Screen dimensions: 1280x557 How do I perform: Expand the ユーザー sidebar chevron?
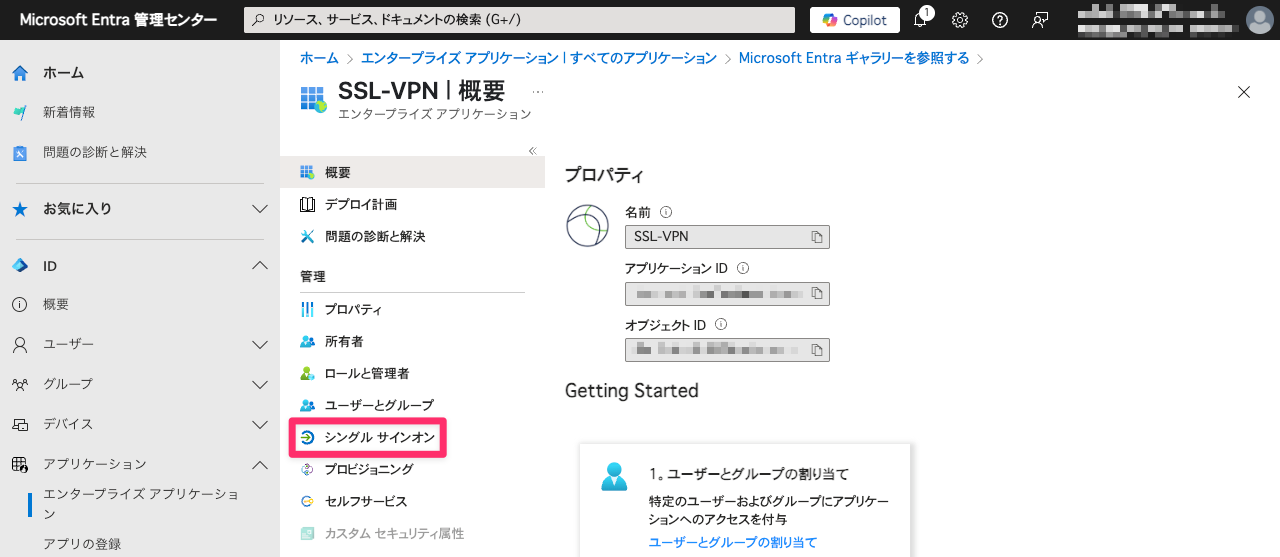coord(260,344)
